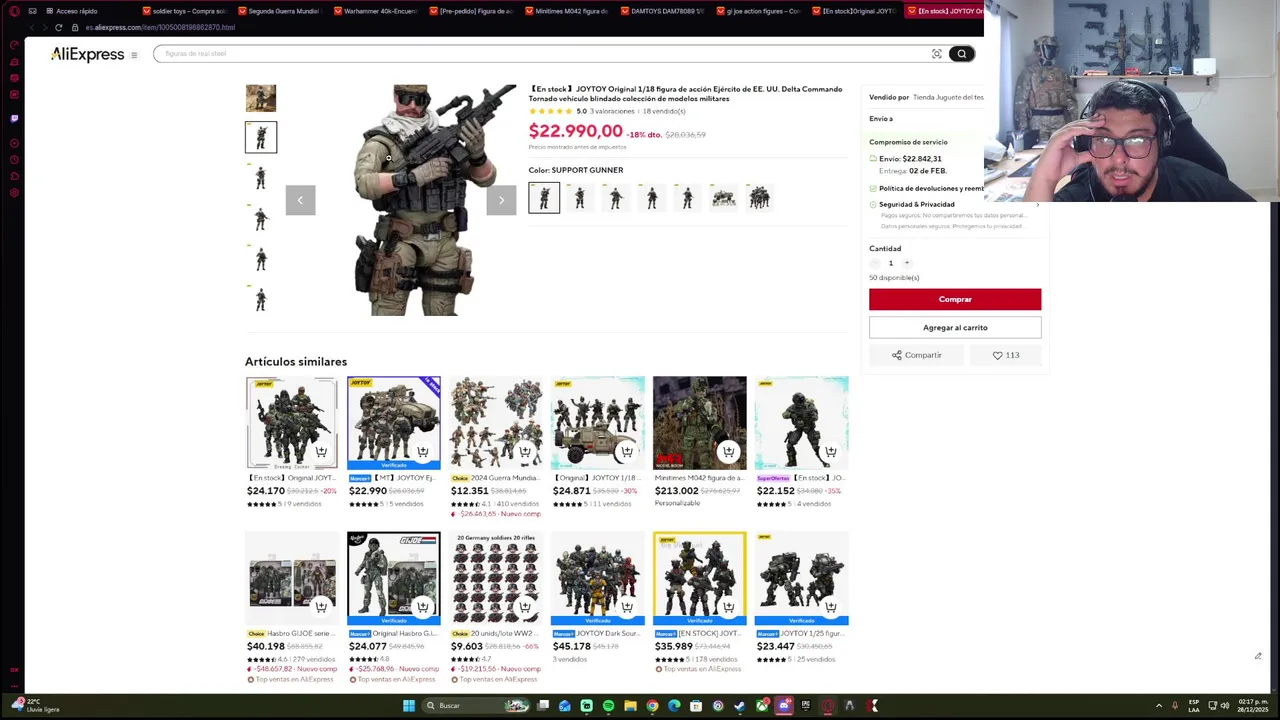This screenshot has height=720, width=1280.
Task: Add the $213.002 Minitimes item to cart
Action: (728, 452)
